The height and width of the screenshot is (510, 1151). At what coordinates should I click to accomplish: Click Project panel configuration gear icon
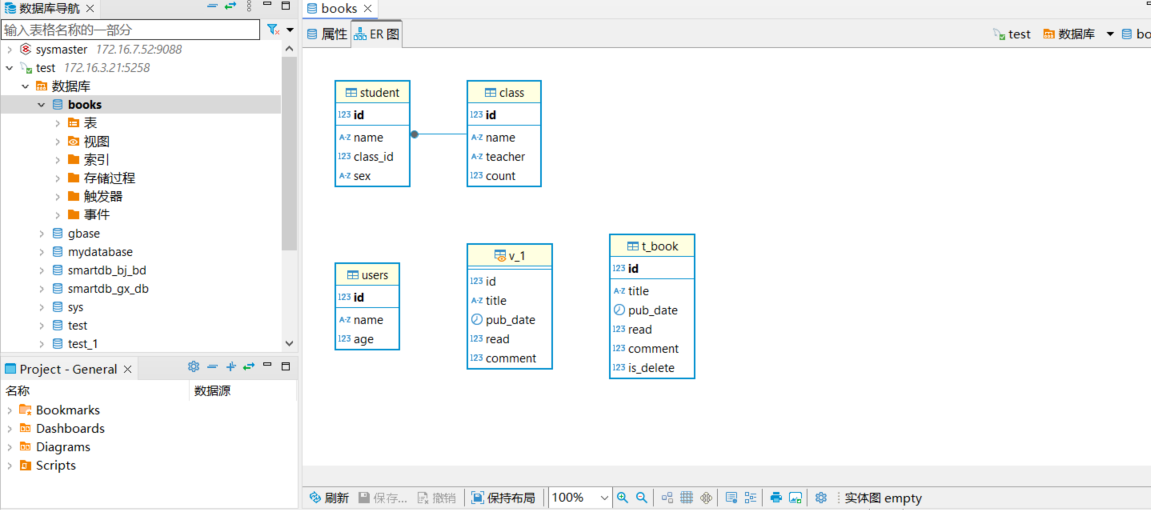(193, 368)
